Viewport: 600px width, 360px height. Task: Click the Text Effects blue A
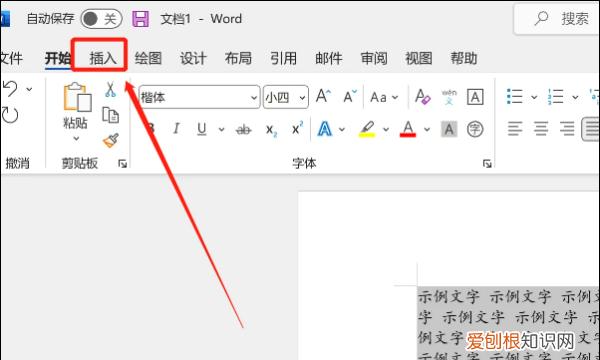[x=324, y=129]
